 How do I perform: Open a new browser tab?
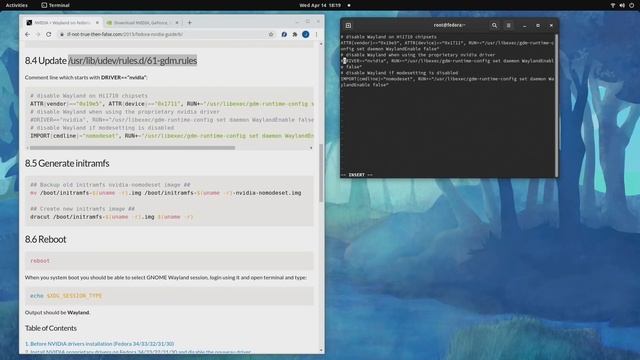click(x=189, y=22)
